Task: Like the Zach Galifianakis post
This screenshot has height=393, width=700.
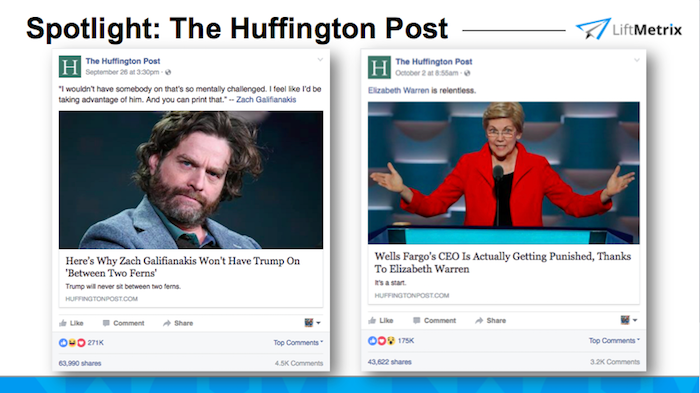Action: [x=71, y=323]
